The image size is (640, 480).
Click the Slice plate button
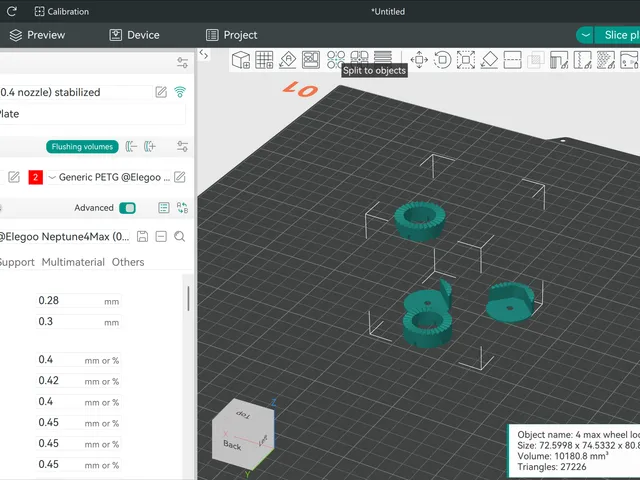(x=618, y=35)
